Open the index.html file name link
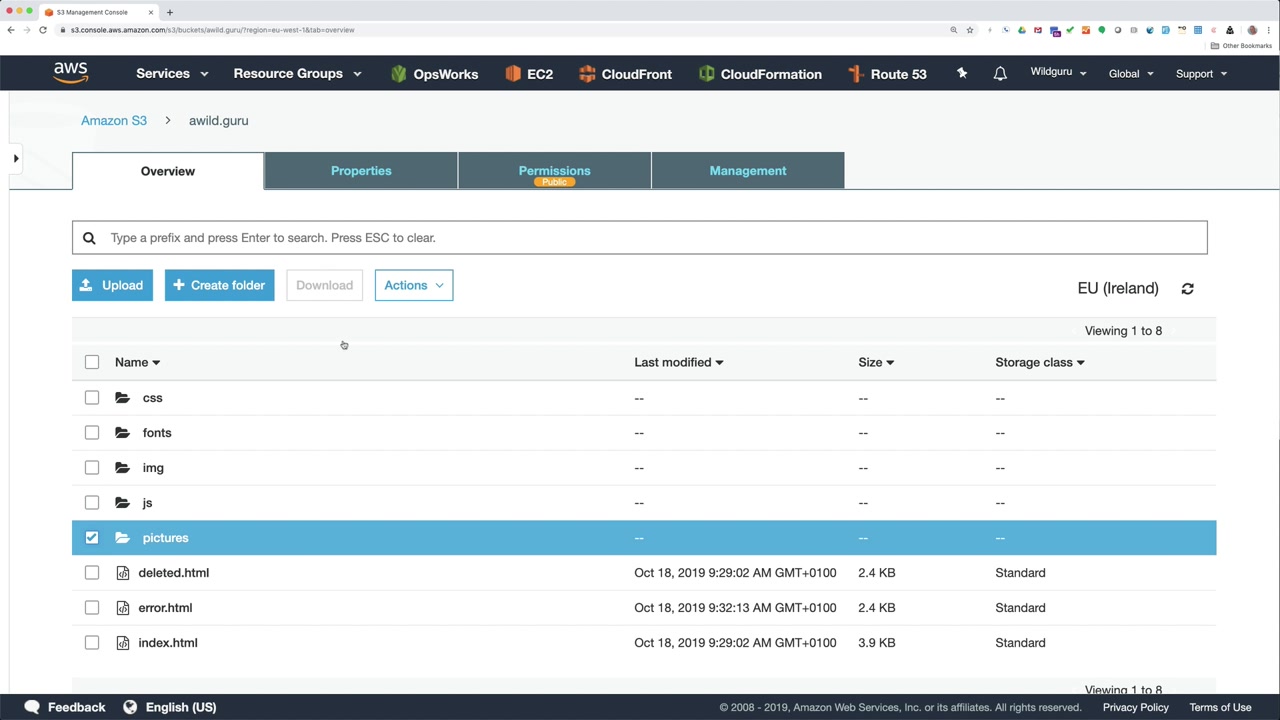Screen dimensions: 1280x720 click(168, 643)
